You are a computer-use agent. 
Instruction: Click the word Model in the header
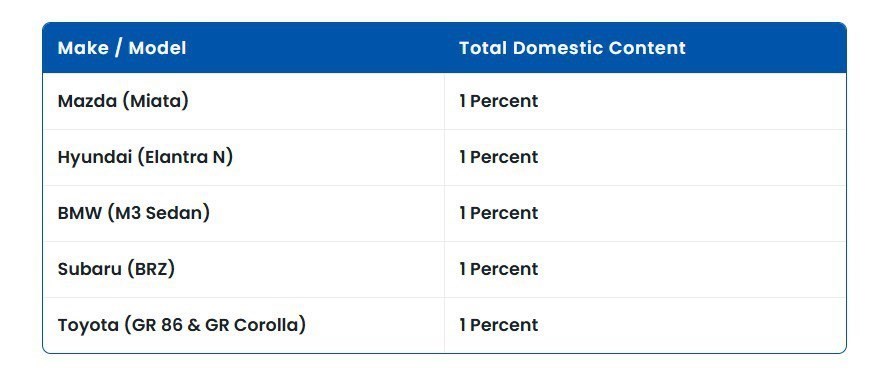[157, 48]
